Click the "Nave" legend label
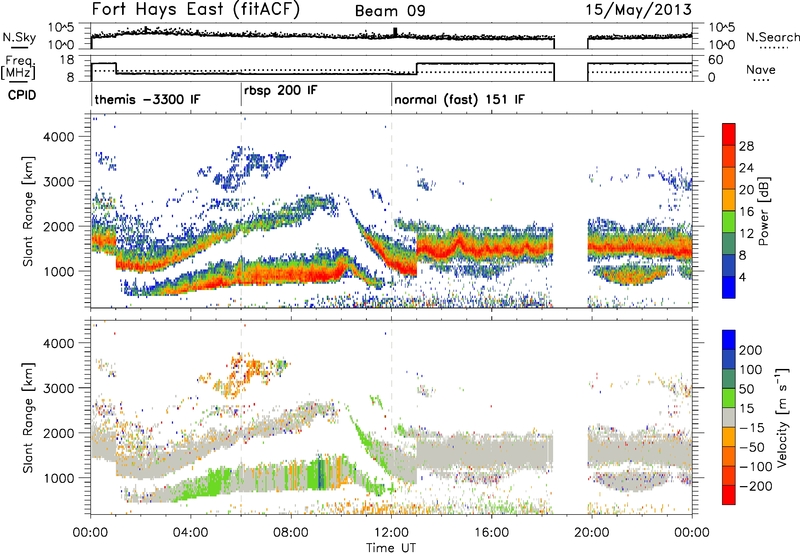 (x=761, y=69)
